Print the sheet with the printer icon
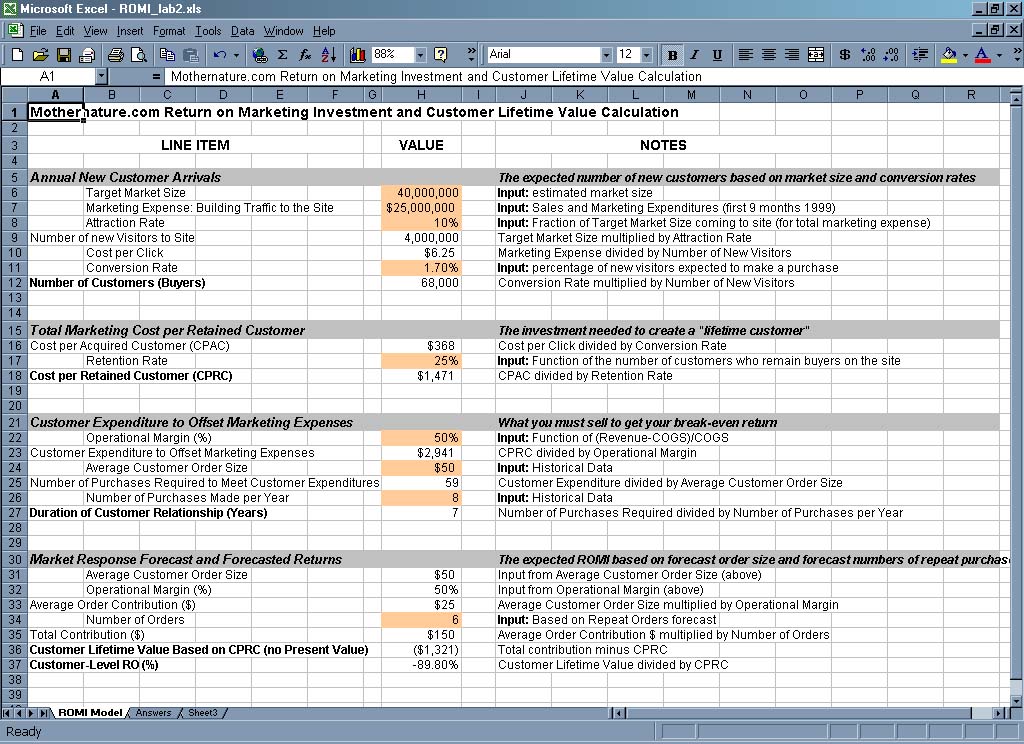The image size is (1024, 744). [x=116, y=55]
